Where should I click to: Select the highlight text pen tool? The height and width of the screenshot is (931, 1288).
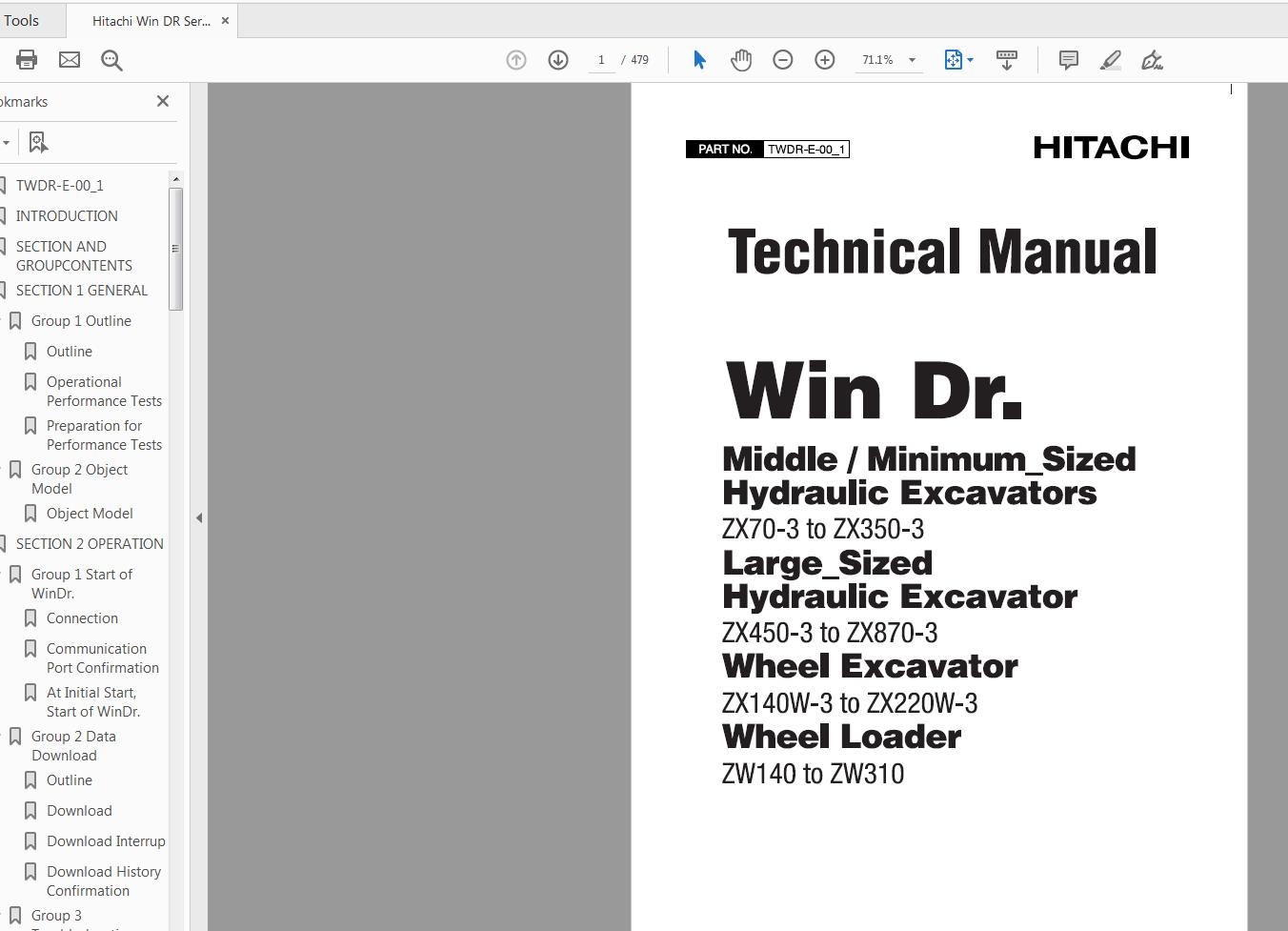coord(1111,60)
